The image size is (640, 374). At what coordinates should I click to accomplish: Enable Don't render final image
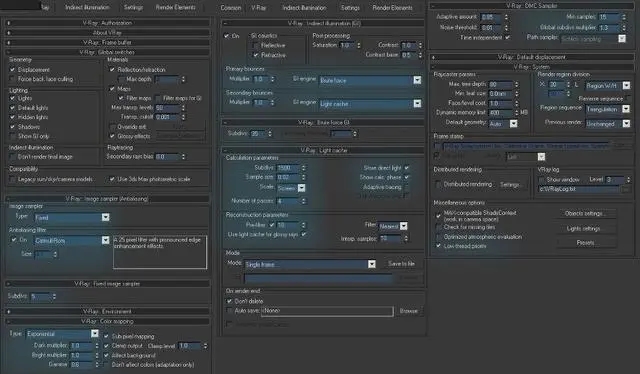(13, 157)
